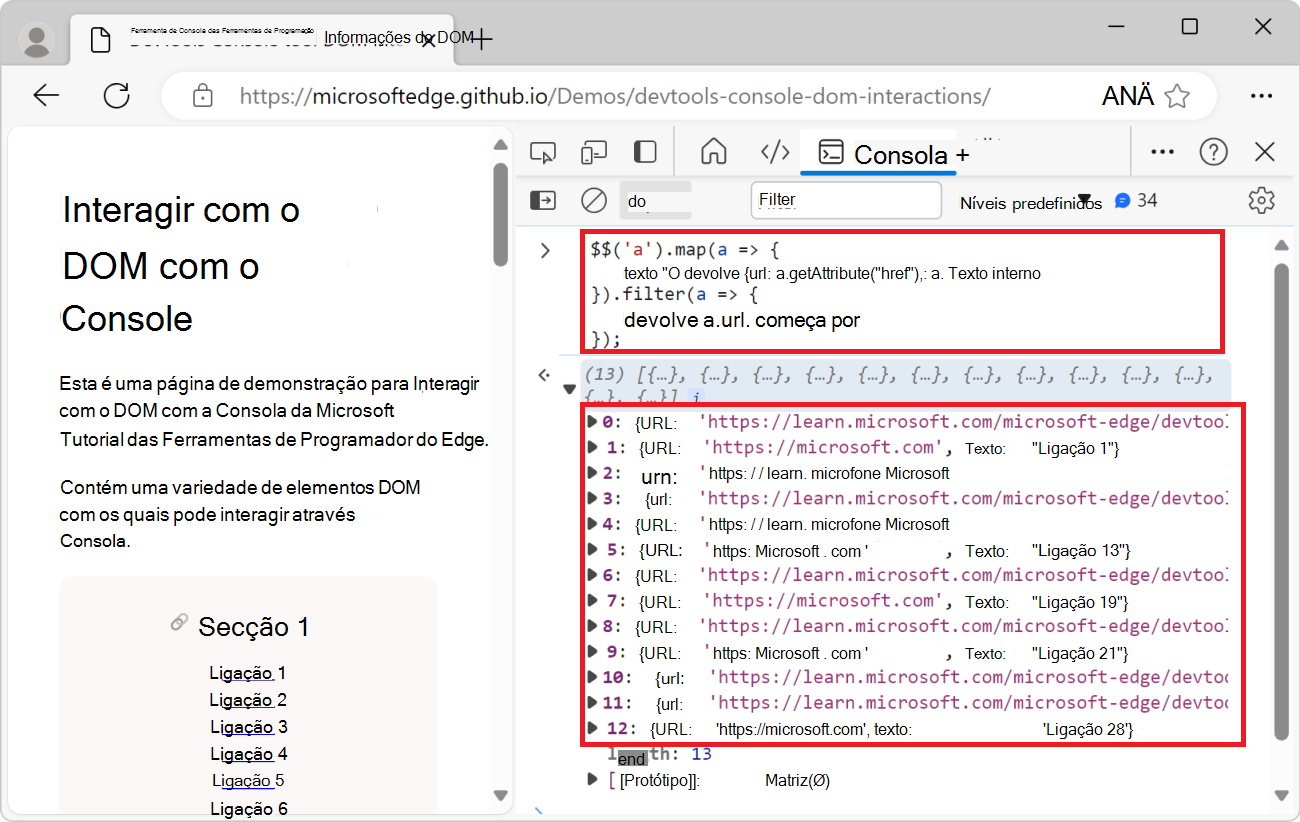The image size is (1300, 822).
Task: Expand array item 2
Action: [x=593, y=472]
